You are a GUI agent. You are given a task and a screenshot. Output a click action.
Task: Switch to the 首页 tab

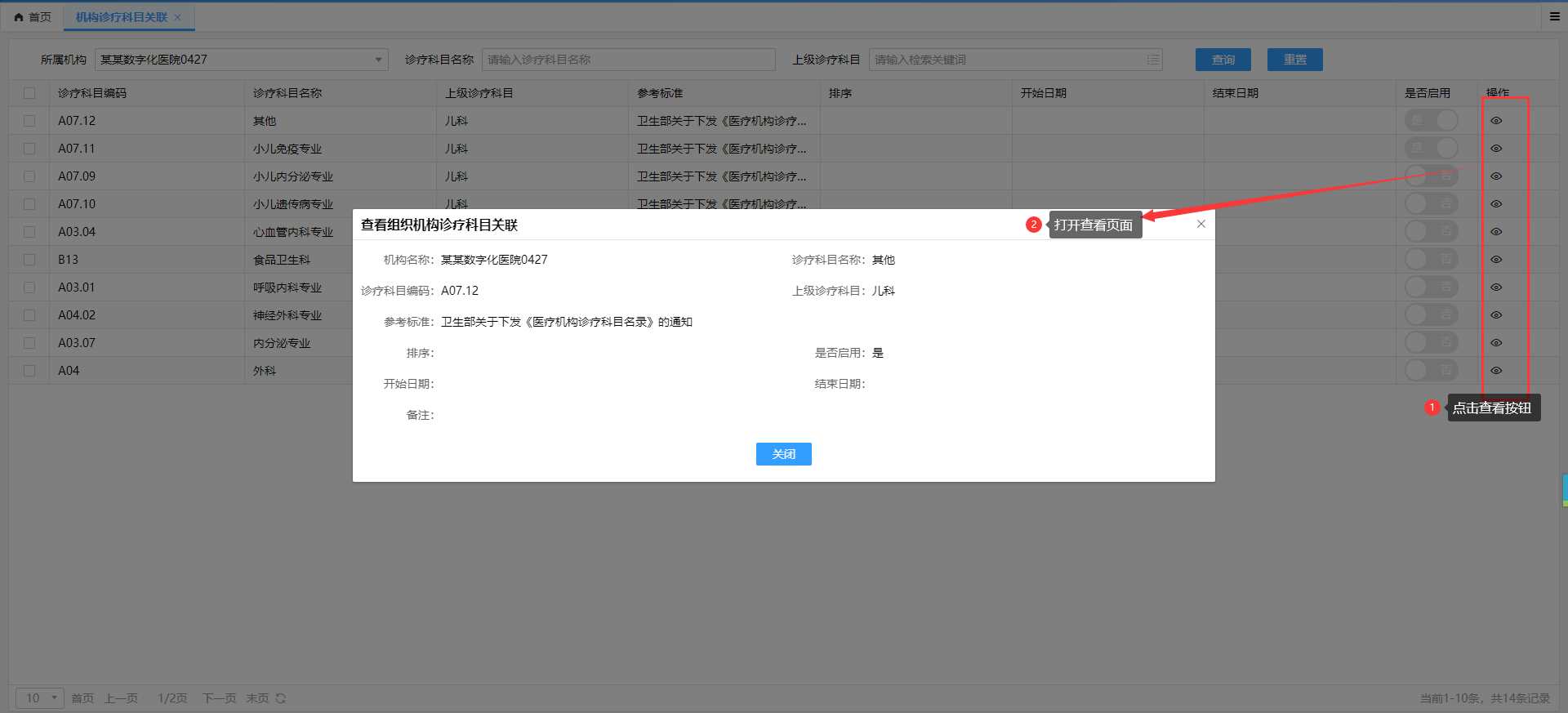click(33, 17)
